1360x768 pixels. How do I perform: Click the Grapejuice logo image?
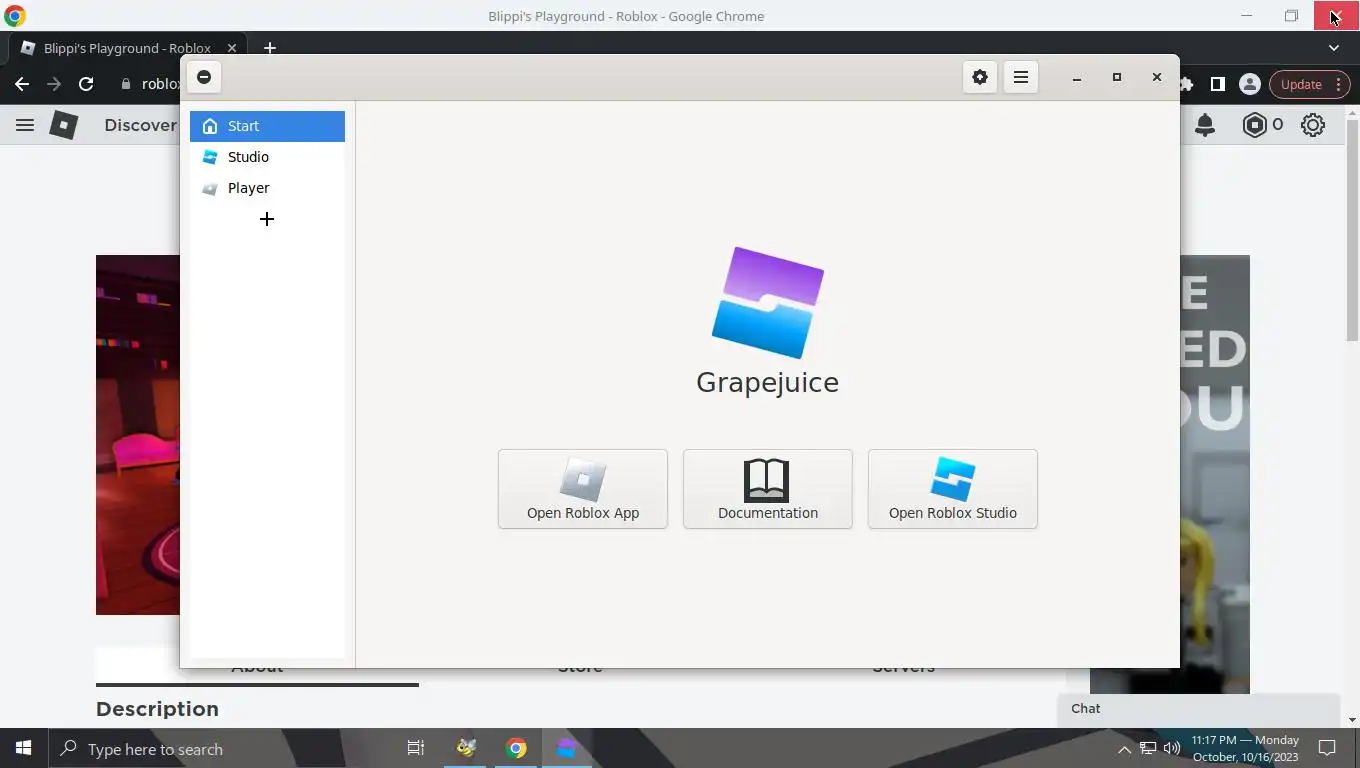[x=768, y=303]
